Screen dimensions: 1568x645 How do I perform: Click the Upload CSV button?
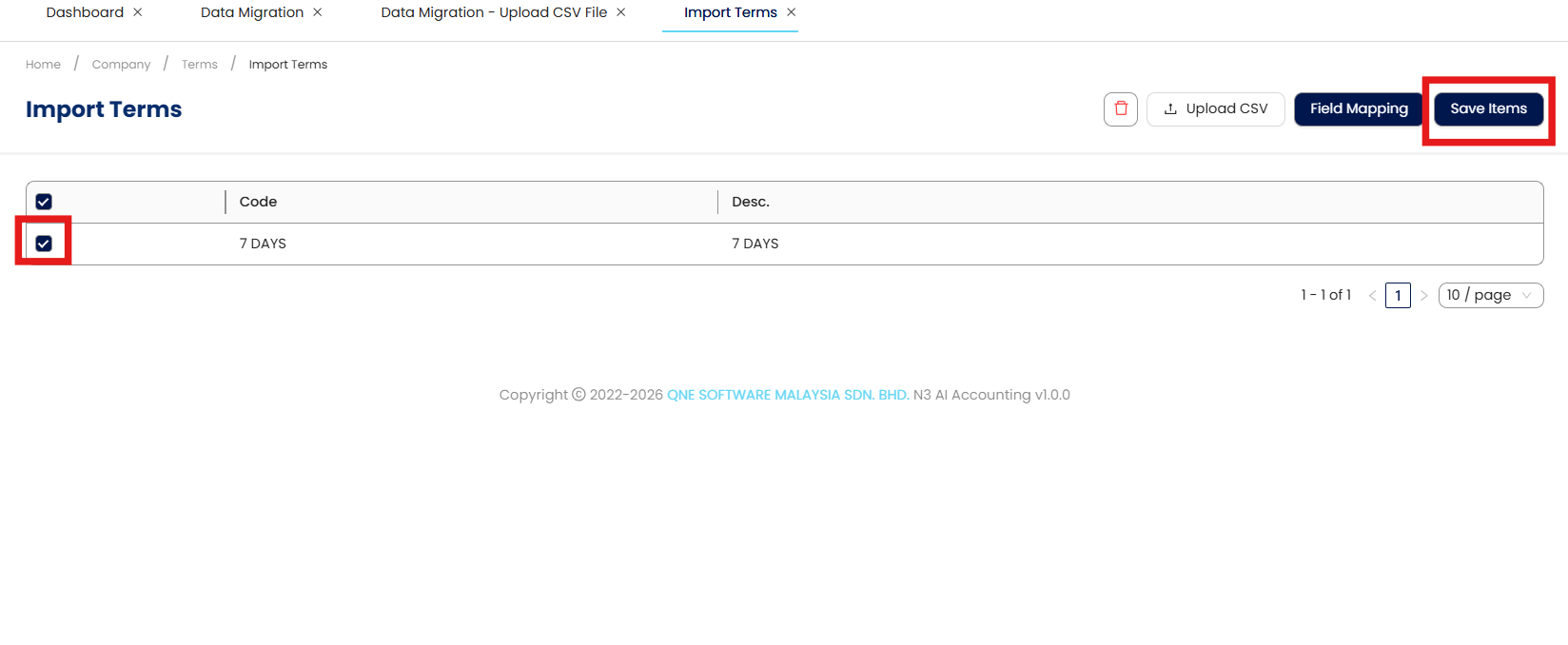1216,108
